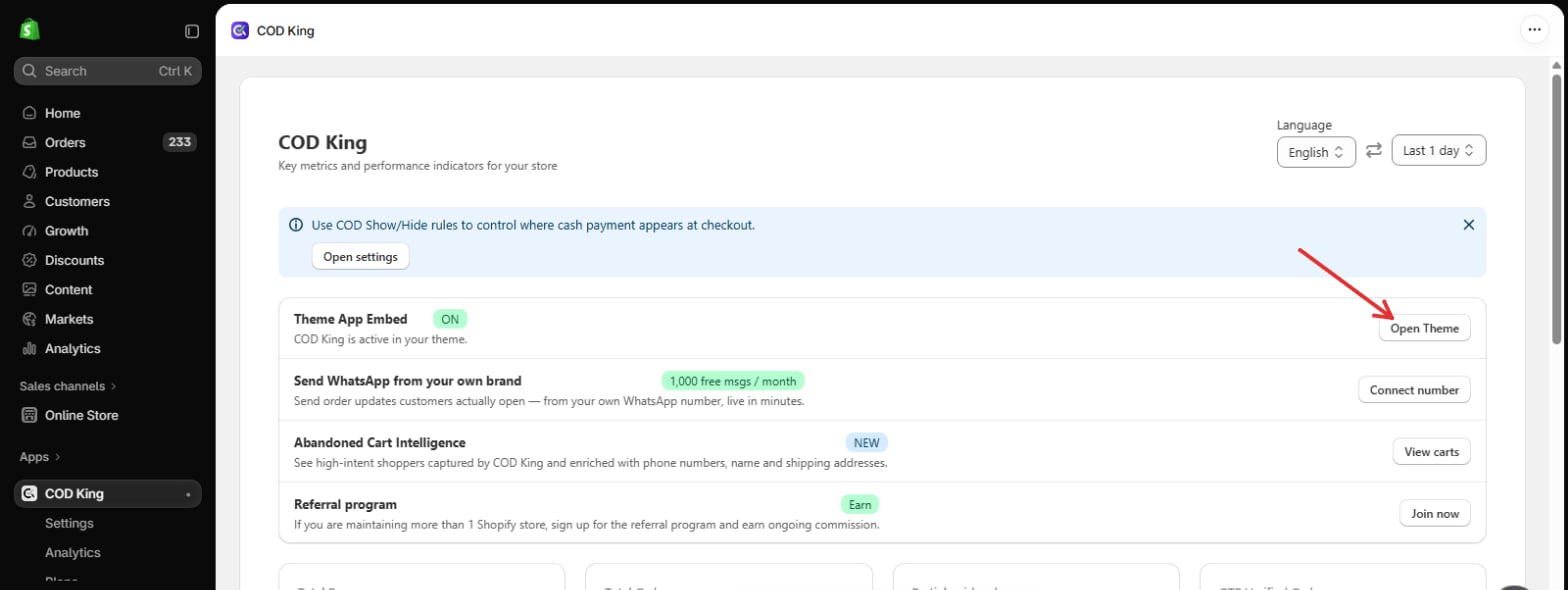Click the green ON status badge
1568x590 pixels.
tap(450, 319)
